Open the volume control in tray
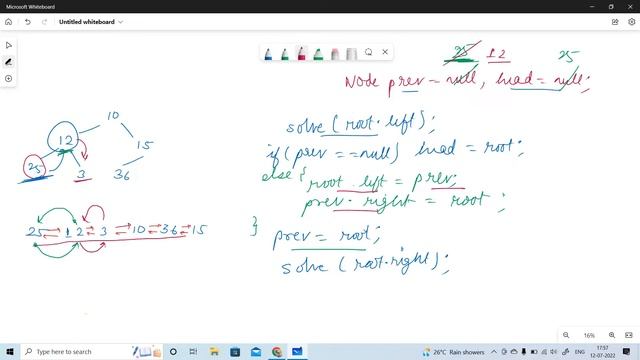 click(553, 351)
